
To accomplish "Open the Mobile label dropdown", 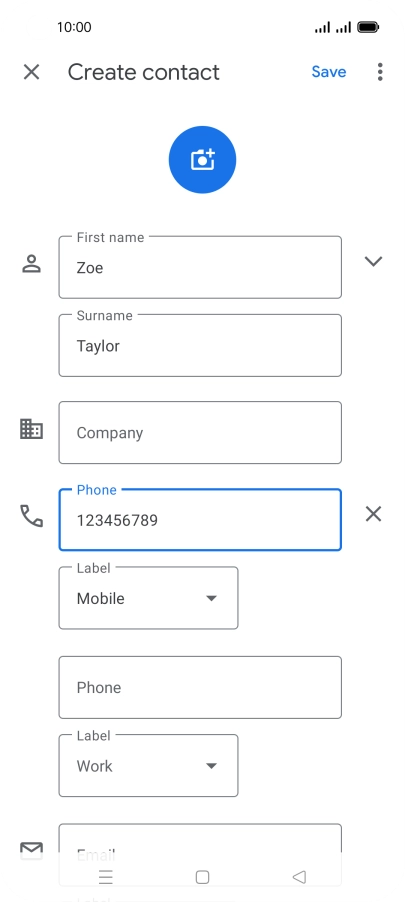I will (148, 598).
